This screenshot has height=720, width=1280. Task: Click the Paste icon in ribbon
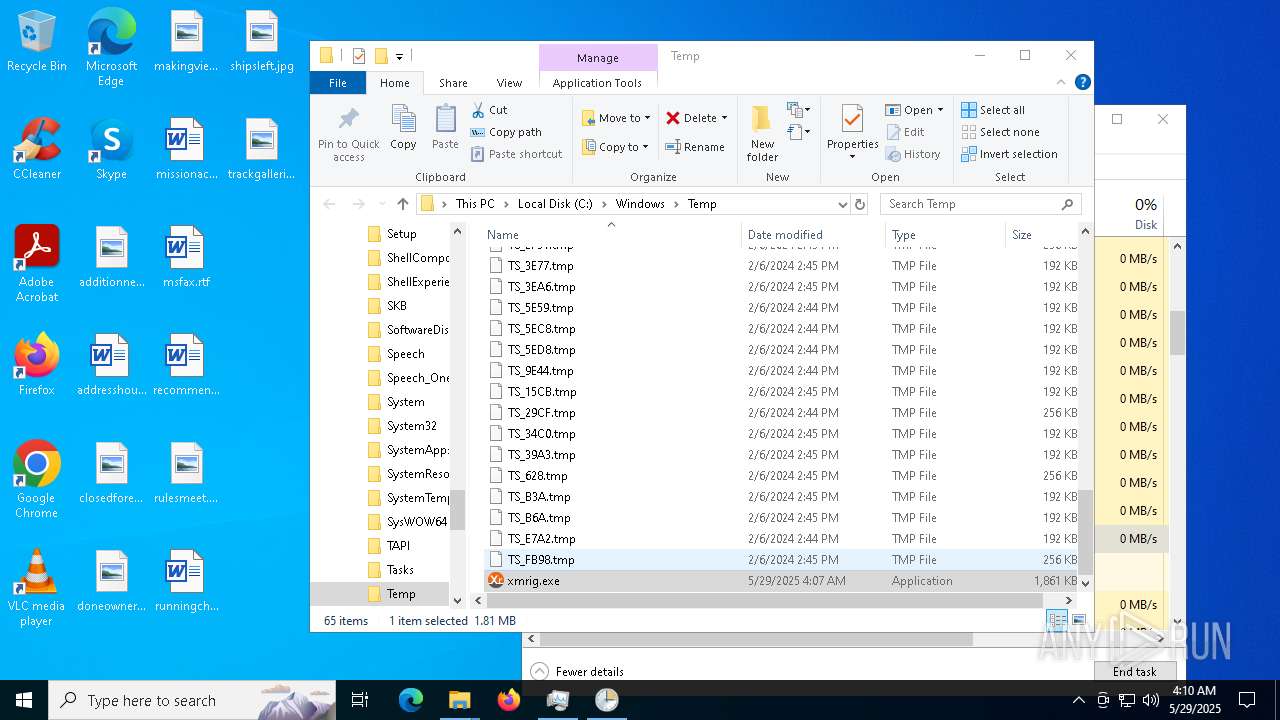(x=445, y=127)
